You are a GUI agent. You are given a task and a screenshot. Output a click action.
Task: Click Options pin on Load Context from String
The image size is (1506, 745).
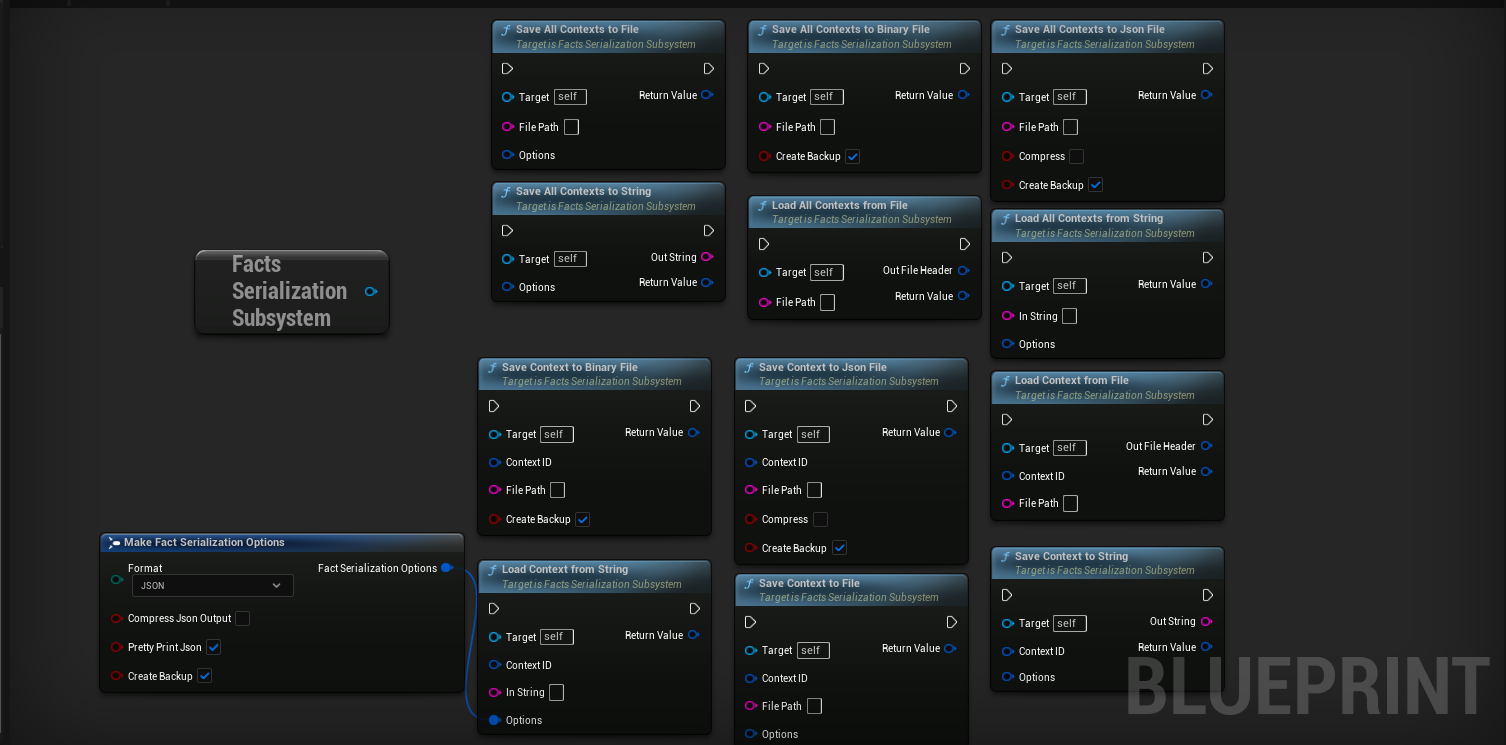click(494, 720)
